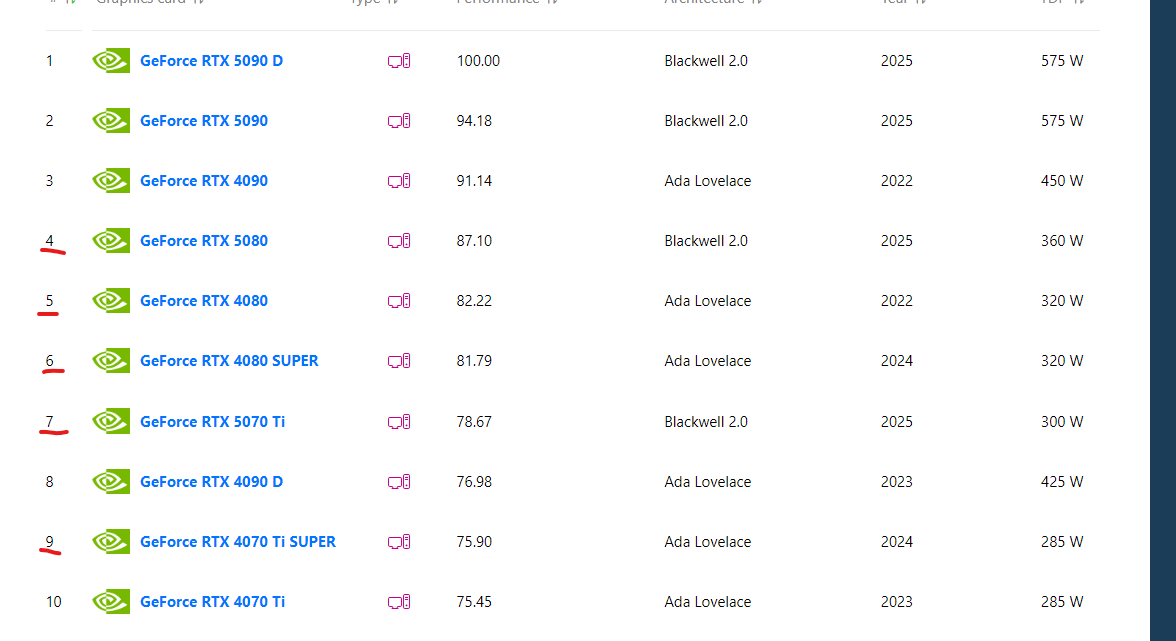This screenshot has height=641, width=1176.
Task: Click 285 W in the RTX 4070 Ti SUPER row
Action: click(x=1062, y=541)
